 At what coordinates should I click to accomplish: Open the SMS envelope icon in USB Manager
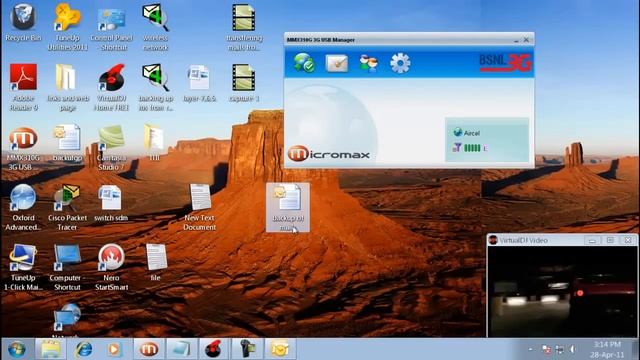click(x=337, y=63)
